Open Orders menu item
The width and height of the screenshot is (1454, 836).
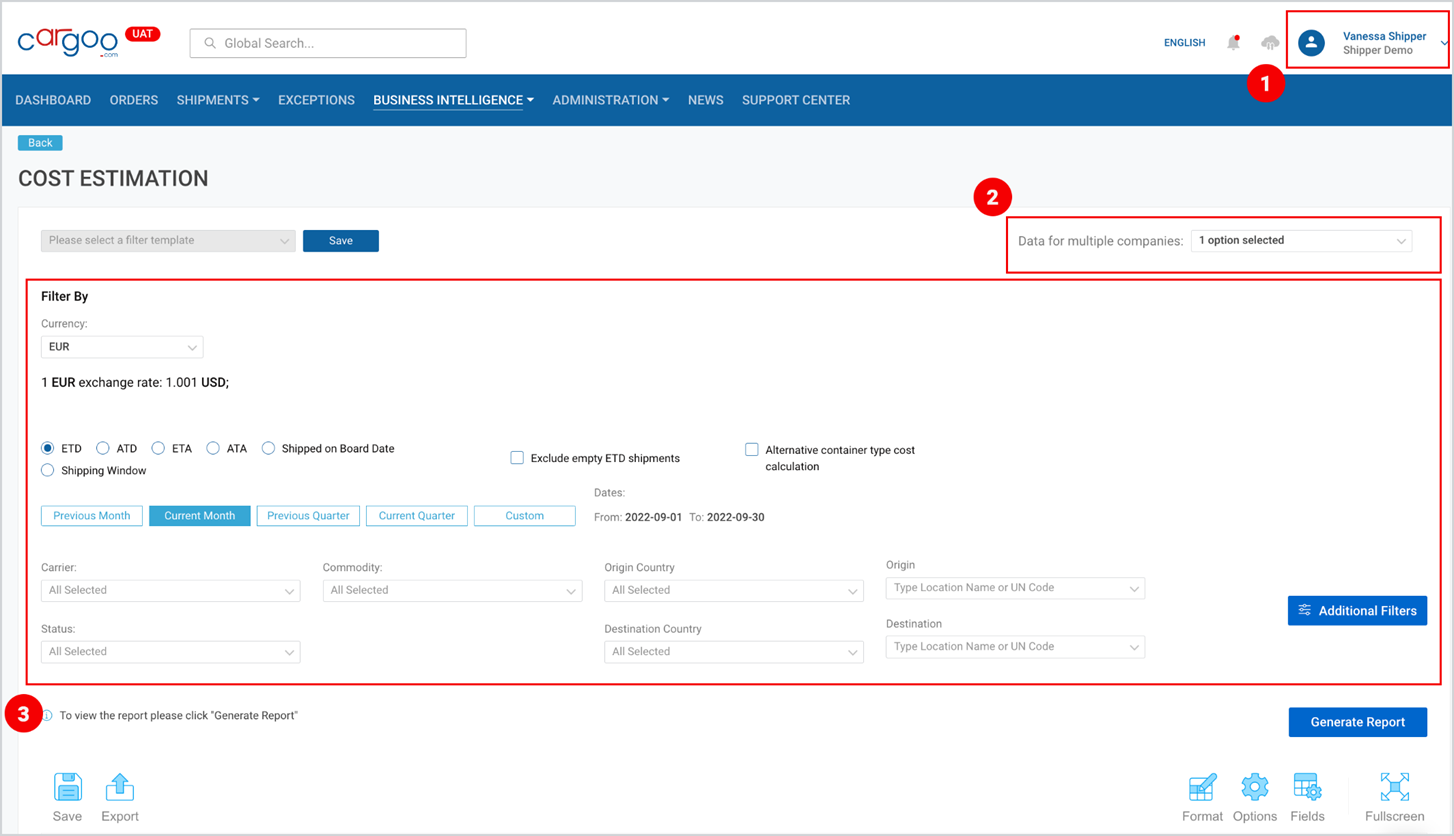pyautogui.click(x=134, y=100)
